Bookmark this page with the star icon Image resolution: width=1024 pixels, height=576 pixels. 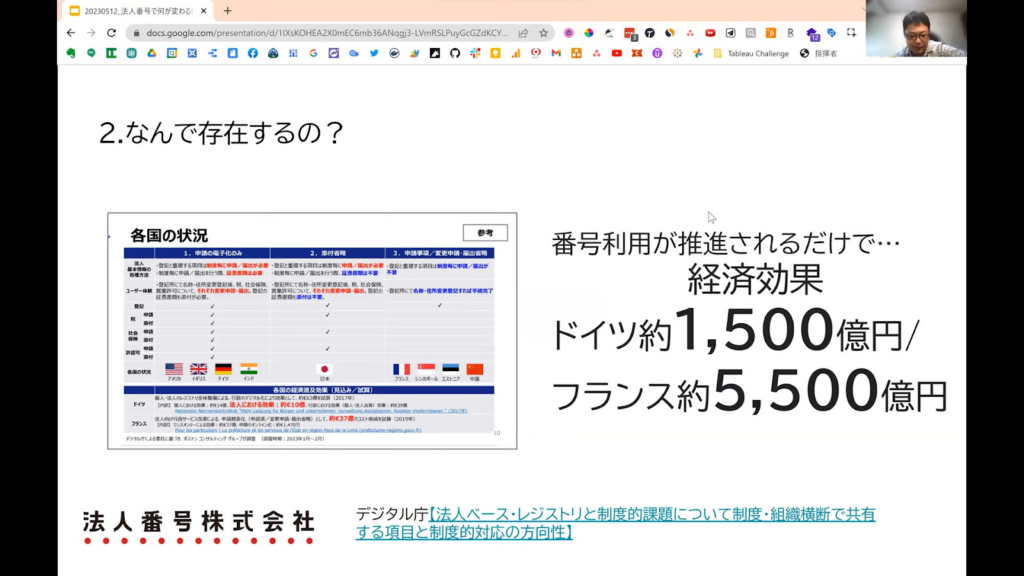[x=544, y=32]
